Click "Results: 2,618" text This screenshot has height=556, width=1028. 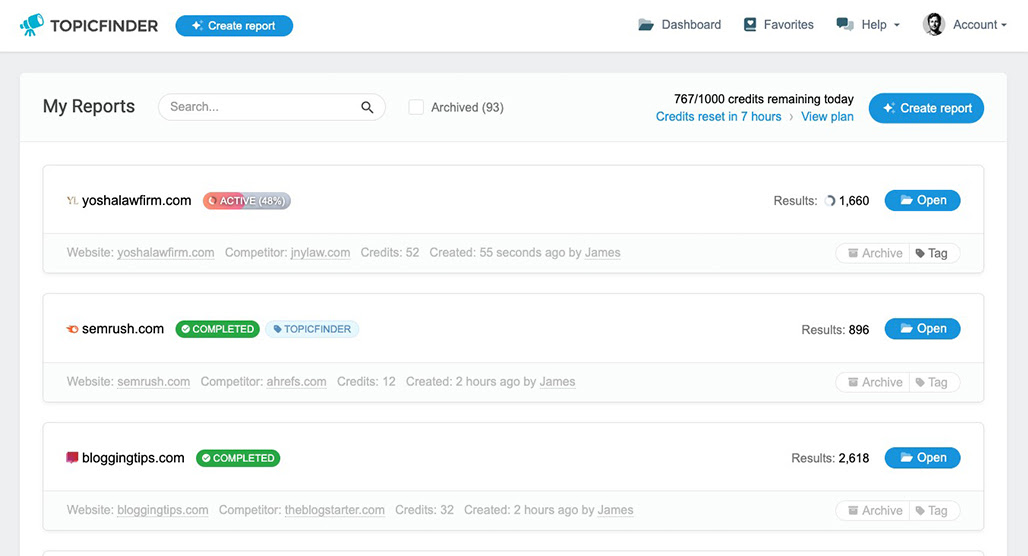[830, 458]
